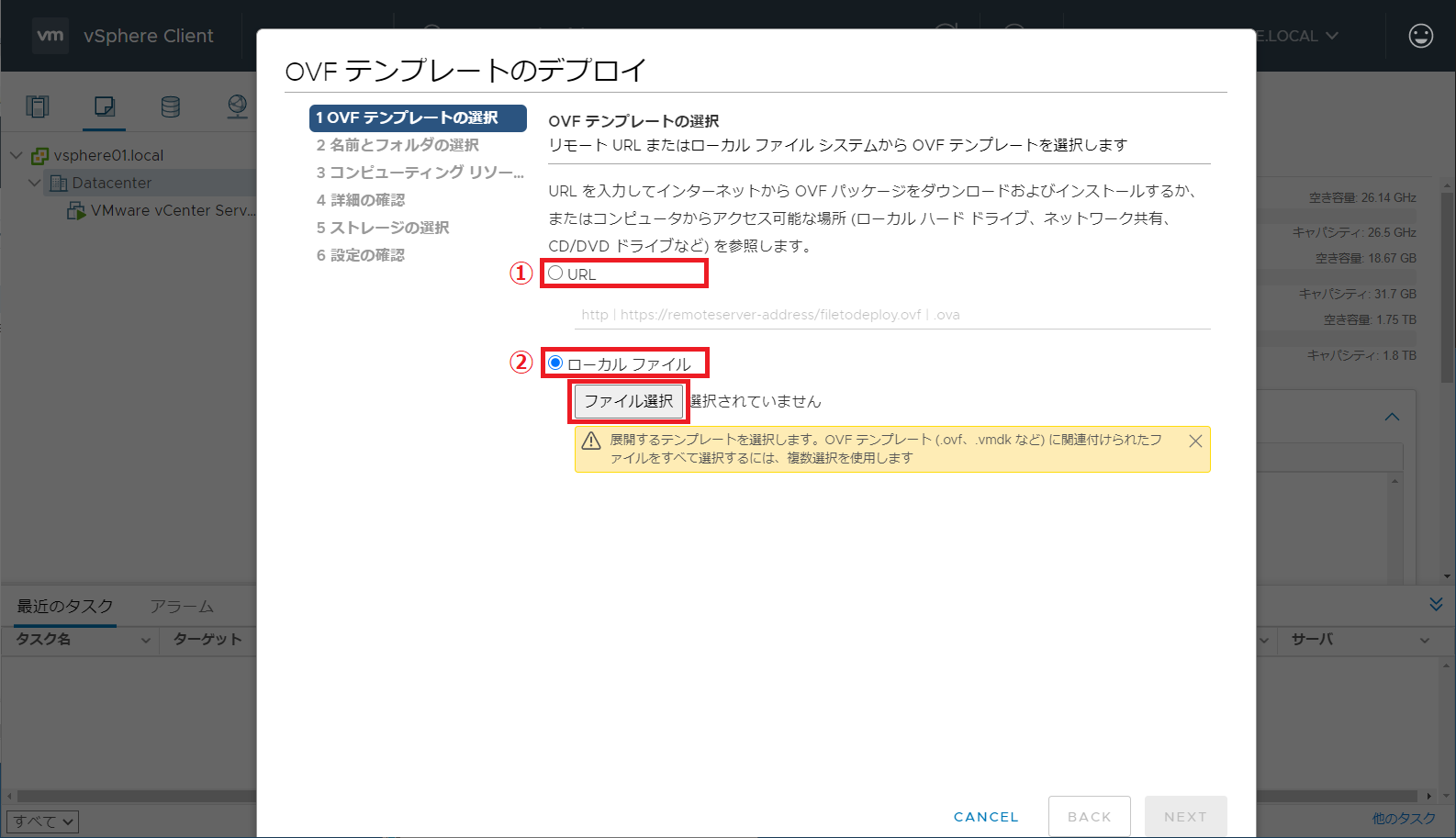Open the 他のタスク link
Screen dimensions: 1456x838
pos(1404,818)
